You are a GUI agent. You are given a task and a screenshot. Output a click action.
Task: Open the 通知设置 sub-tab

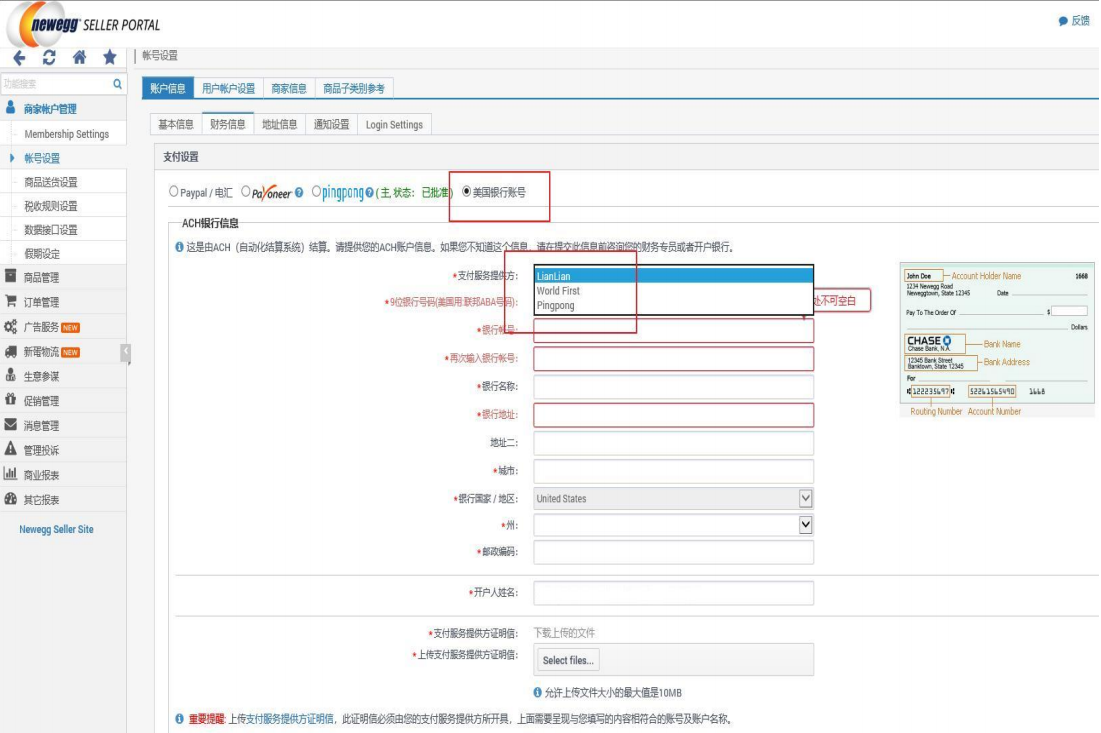pyautogui.click(x=331, y=124)
